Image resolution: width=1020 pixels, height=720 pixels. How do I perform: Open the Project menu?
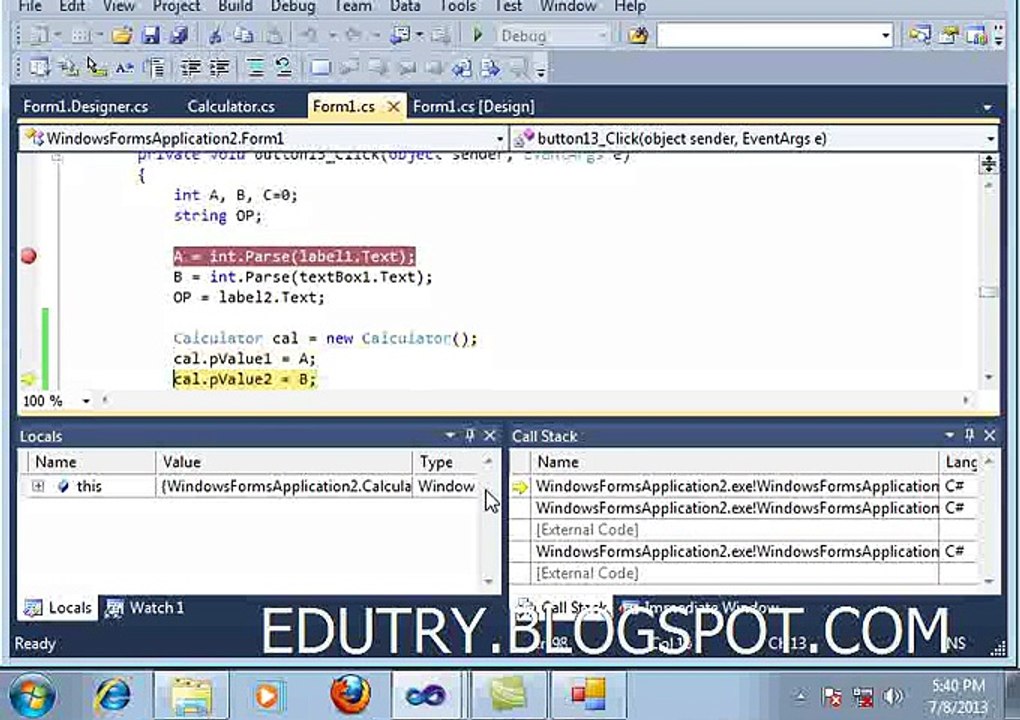(176, 7)
